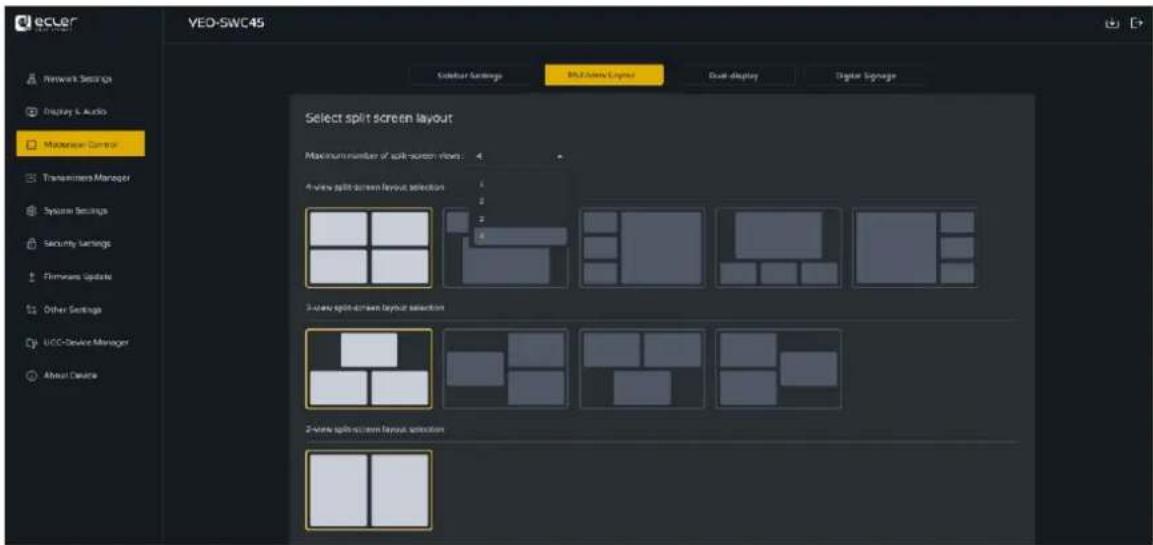The height and width of the screenshot is (545, 1153).
Task: Select 3-view layout with two left, one right
Action: tap(779, 368)
